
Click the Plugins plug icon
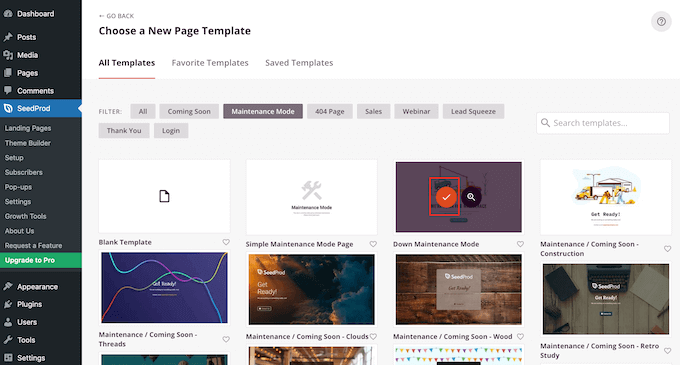(x=8, y=304)
